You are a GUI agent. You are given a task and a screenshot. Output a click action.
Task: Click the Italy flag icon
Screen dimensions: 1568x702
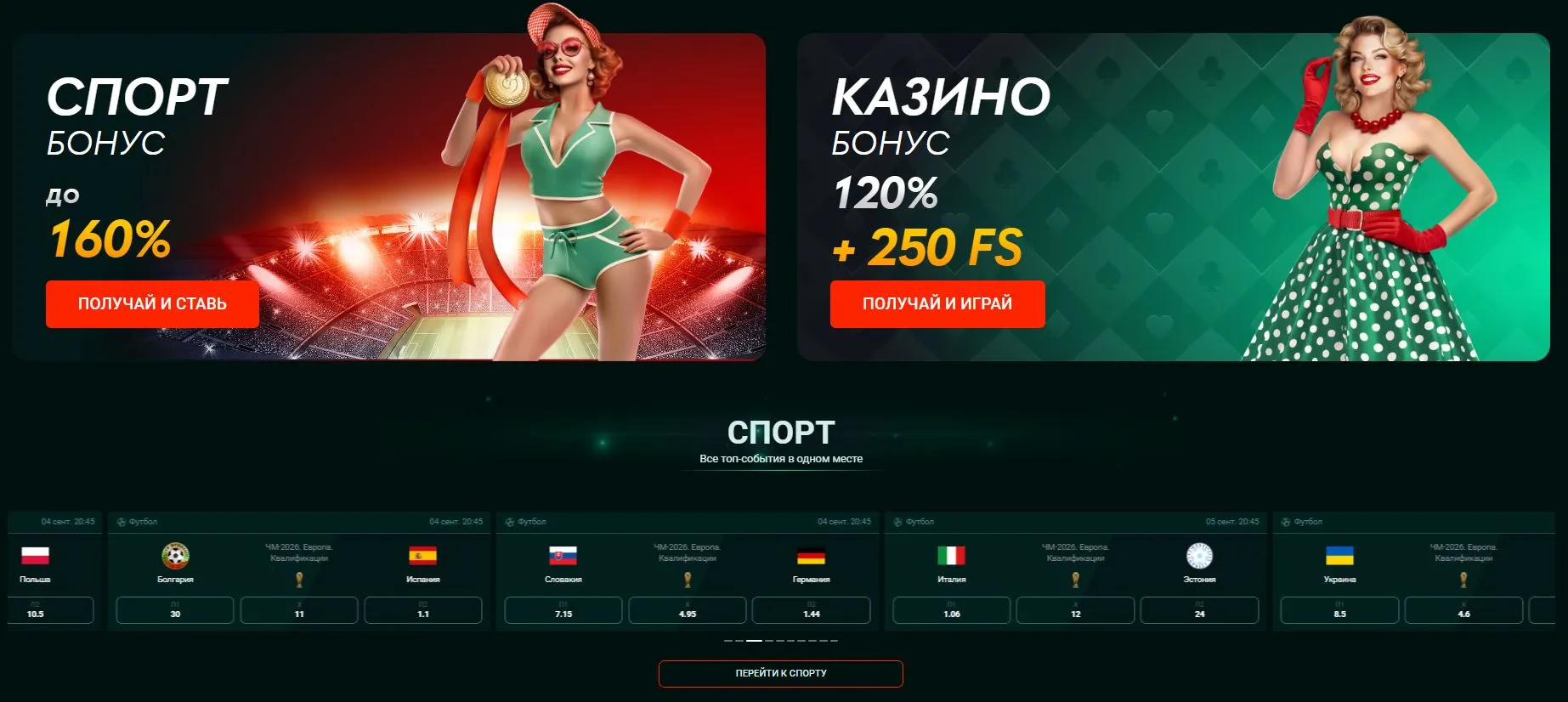pos(951,556)
